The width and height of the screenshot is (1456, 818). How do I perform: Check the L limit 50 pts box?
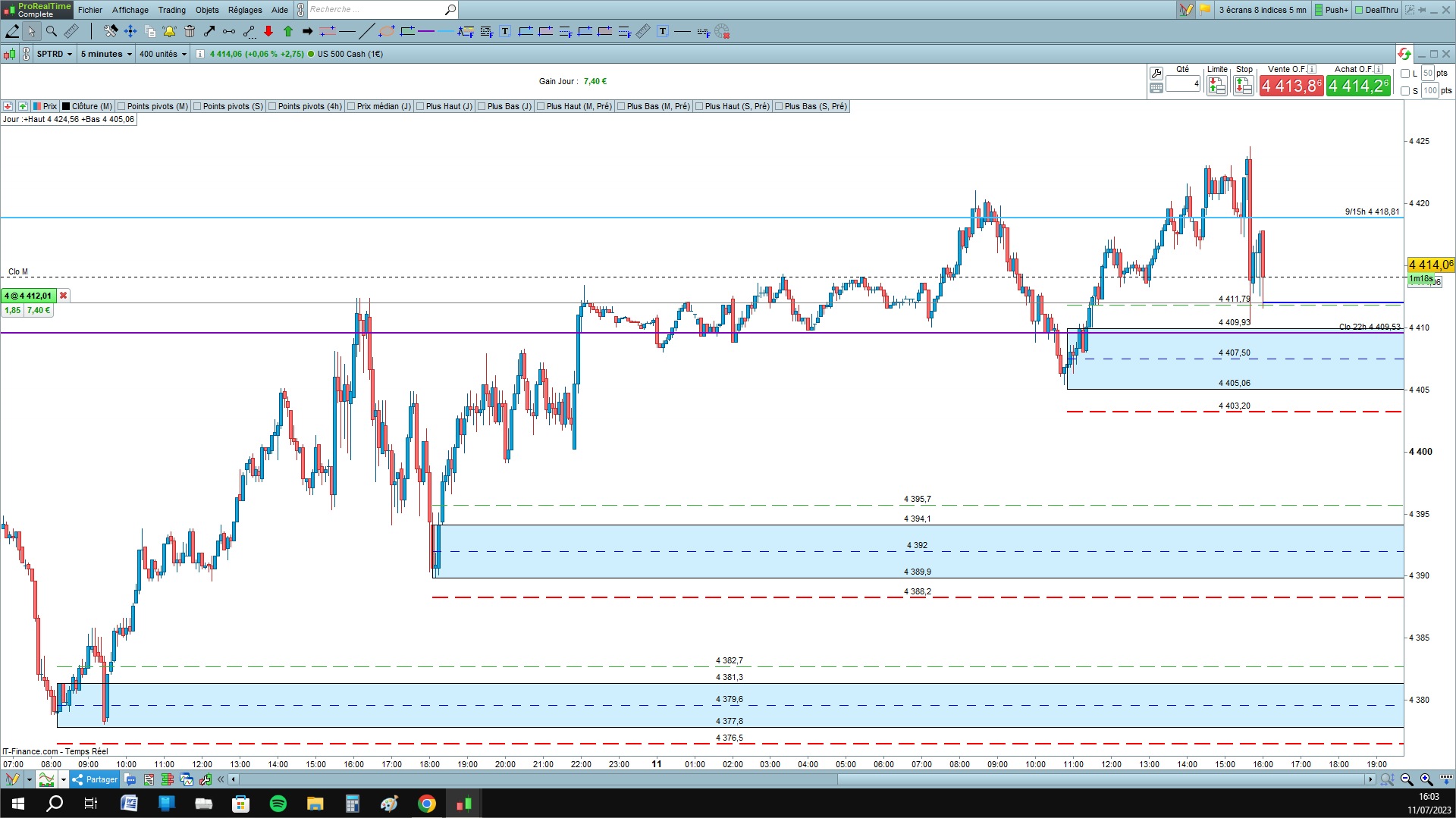(x=1405, y=74)
